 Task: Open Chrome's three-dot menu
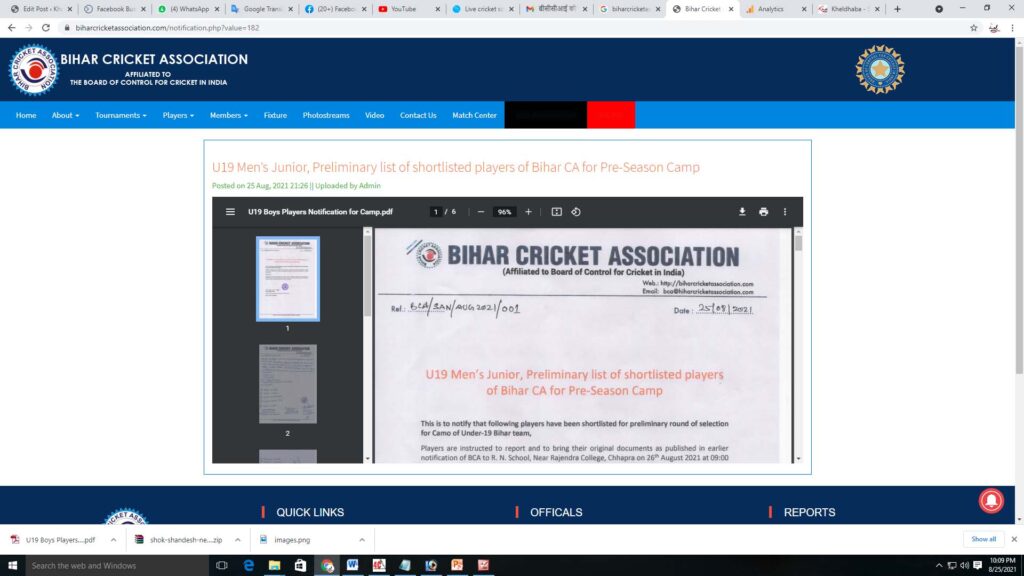click(1012, 27)
